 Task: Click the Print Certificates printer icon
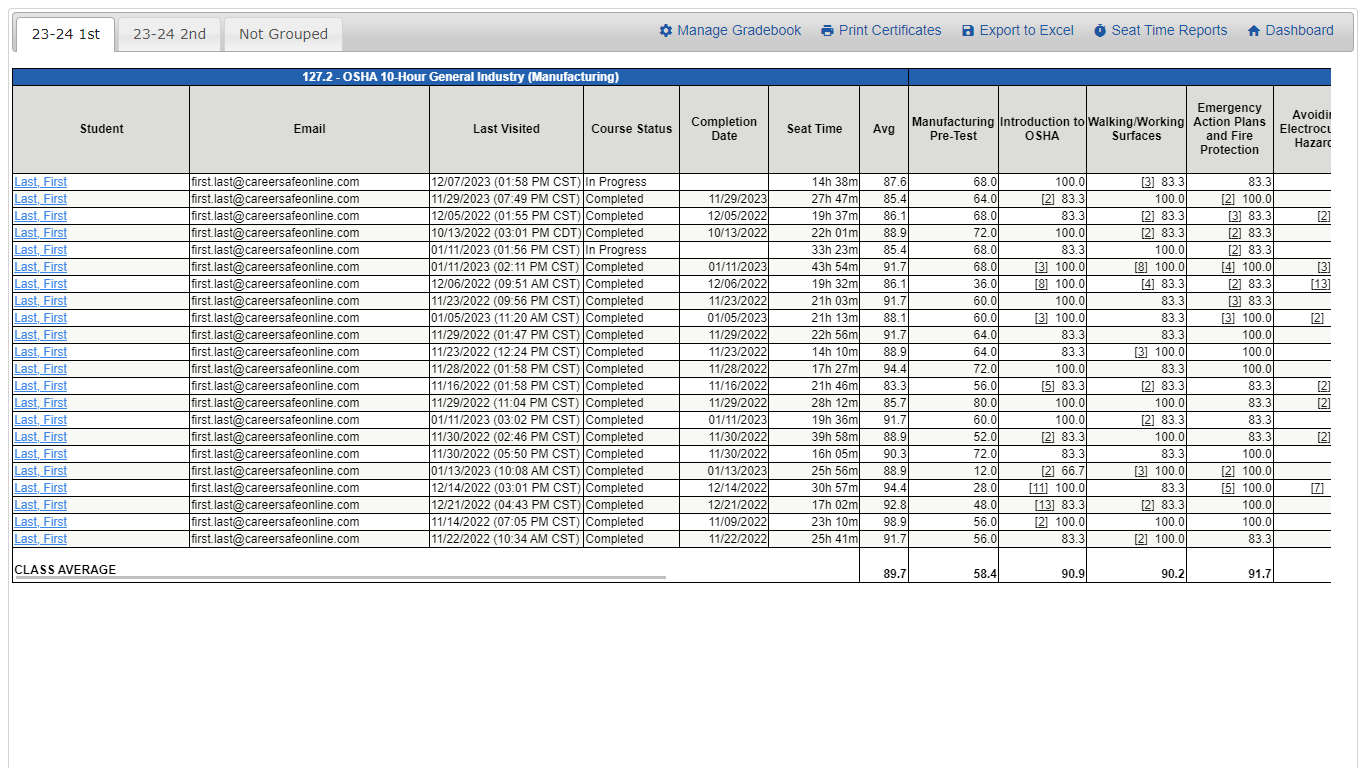[827, 31]
